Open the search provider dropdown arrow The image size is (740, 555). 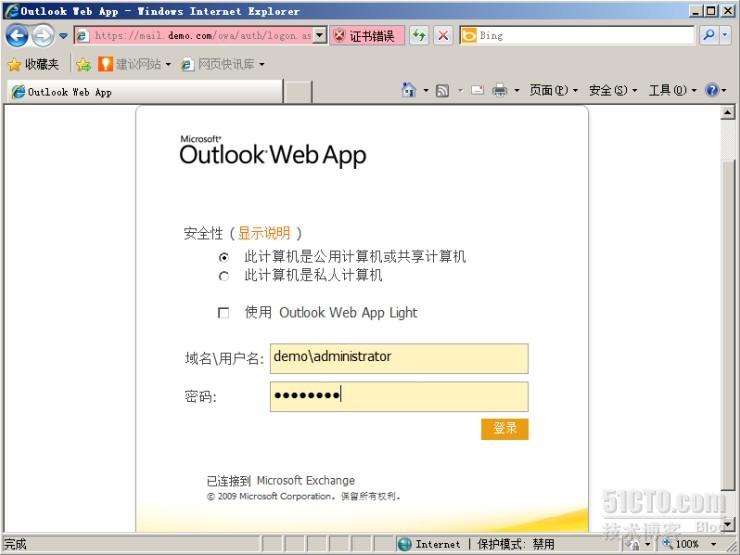click(725, 35)
